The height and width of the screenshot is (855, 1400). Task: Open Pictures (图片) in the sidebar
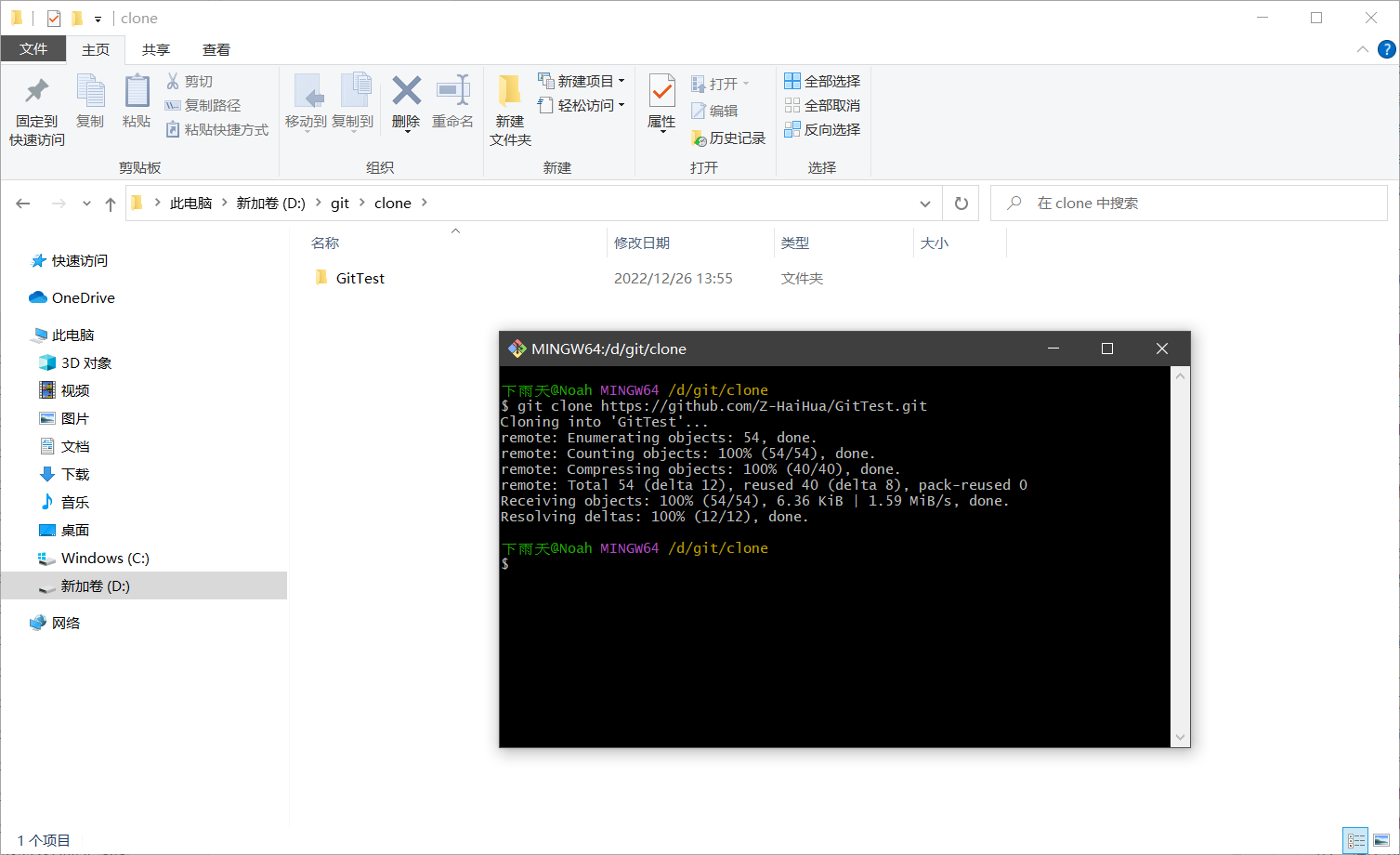75,419
